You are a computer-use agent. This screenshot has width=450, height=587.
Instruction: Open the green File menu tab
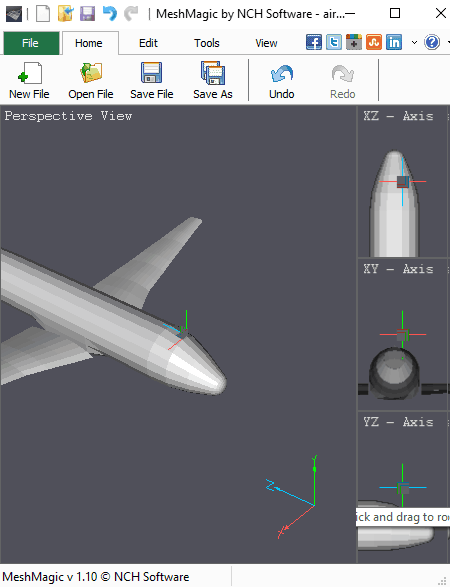coord(31,43)
